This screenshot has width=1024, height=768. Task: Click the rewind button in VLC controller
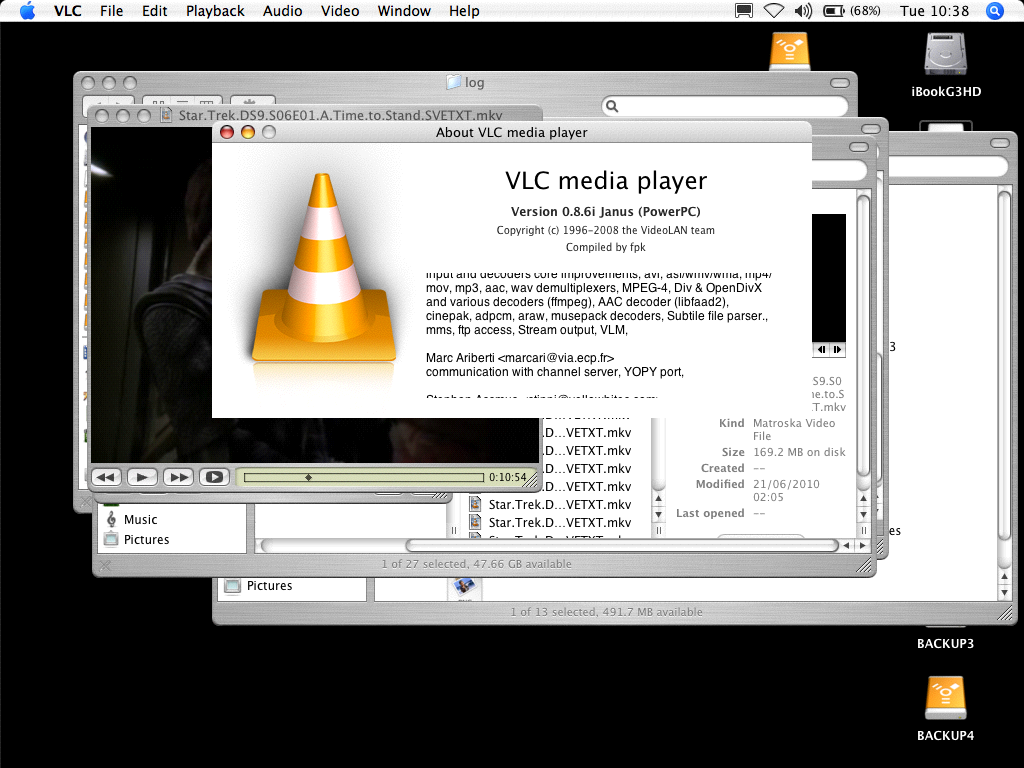106,477
